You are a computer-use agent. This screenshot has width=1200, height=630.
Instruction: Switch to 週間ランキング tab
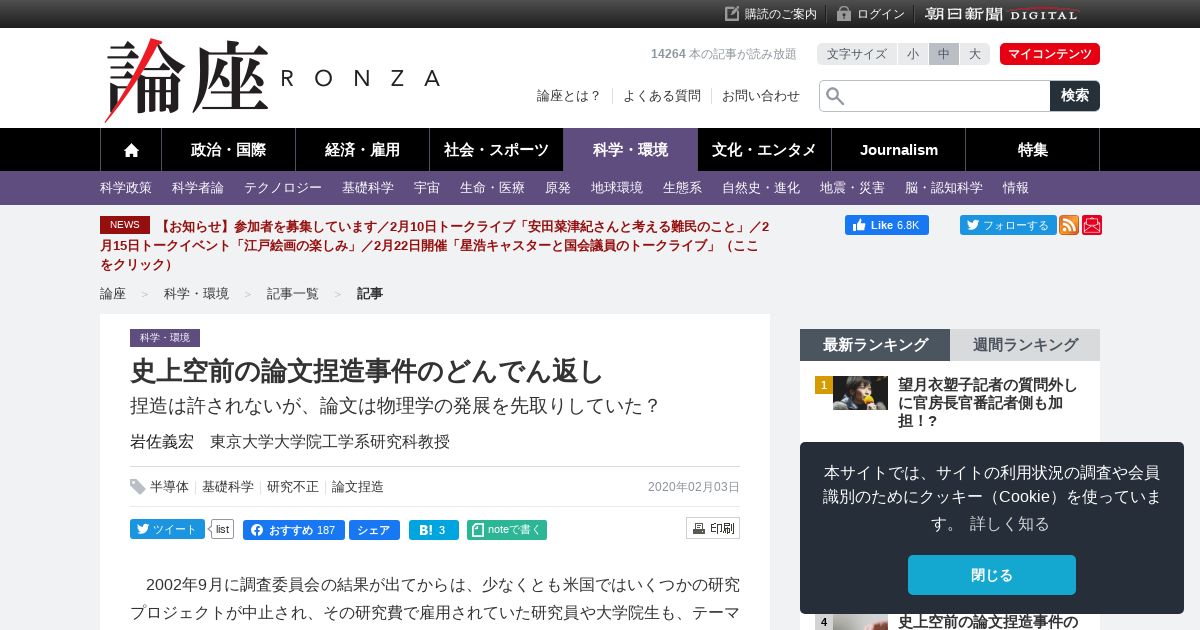pos(1025,345)
